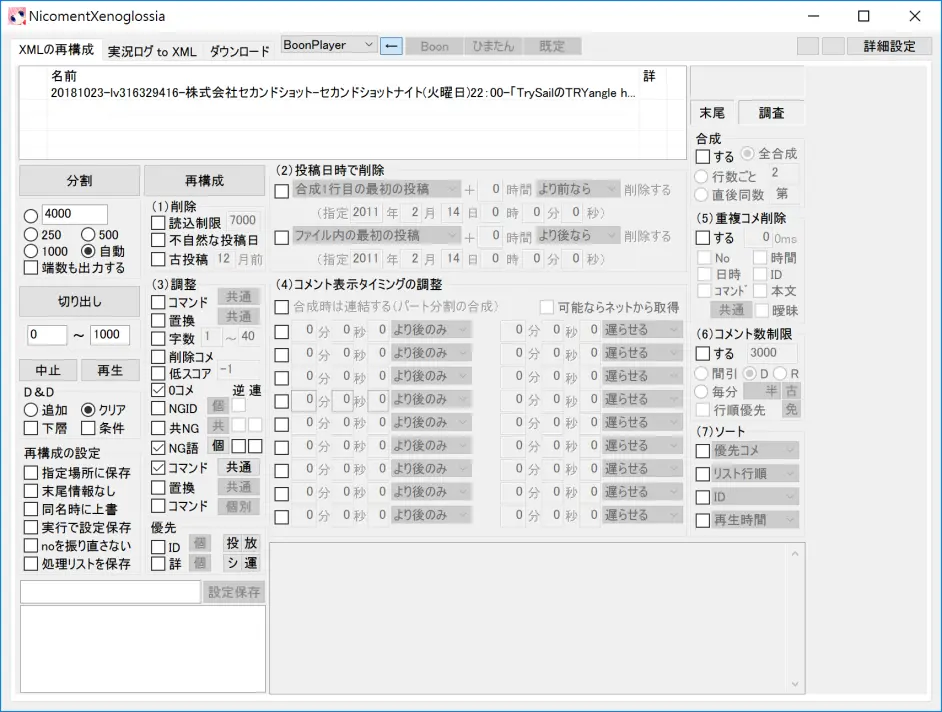Screen dimensions: 942x712
Task: Check the 重複コメ削除 する checkbox
Action: tap(703, 238)
